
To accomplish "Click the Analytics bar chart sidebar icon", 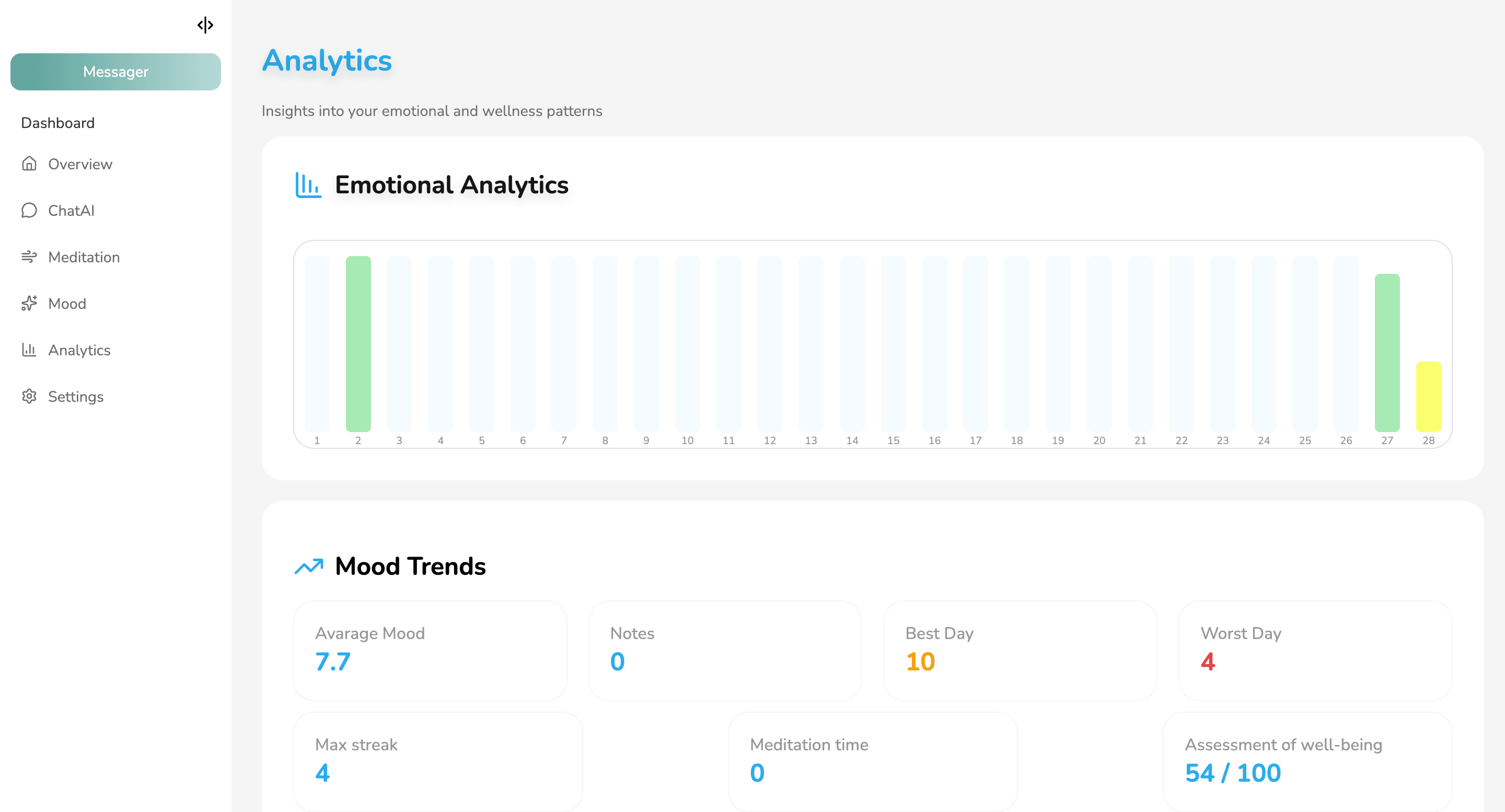I will coord(29,350).
